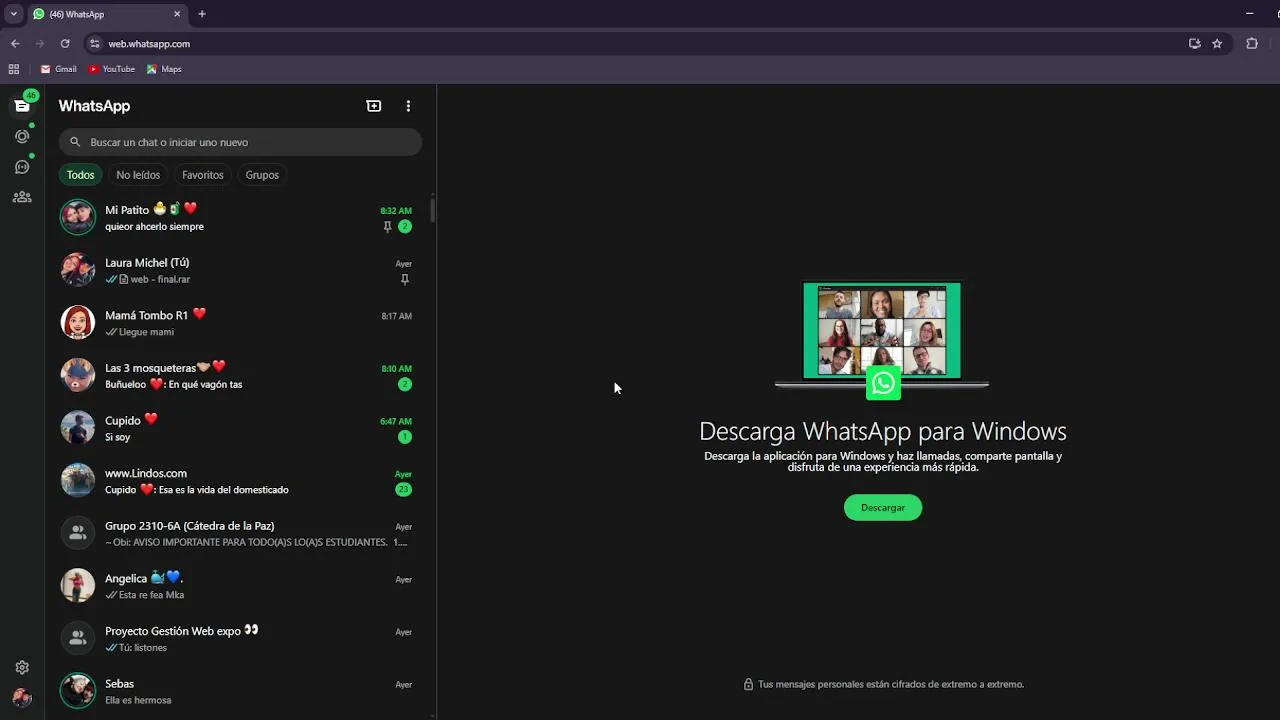The height and width of the screenshot is (720, 1280).
Task: Open the browser extensions puzzle icon
Action: [x=1252, y=44]
